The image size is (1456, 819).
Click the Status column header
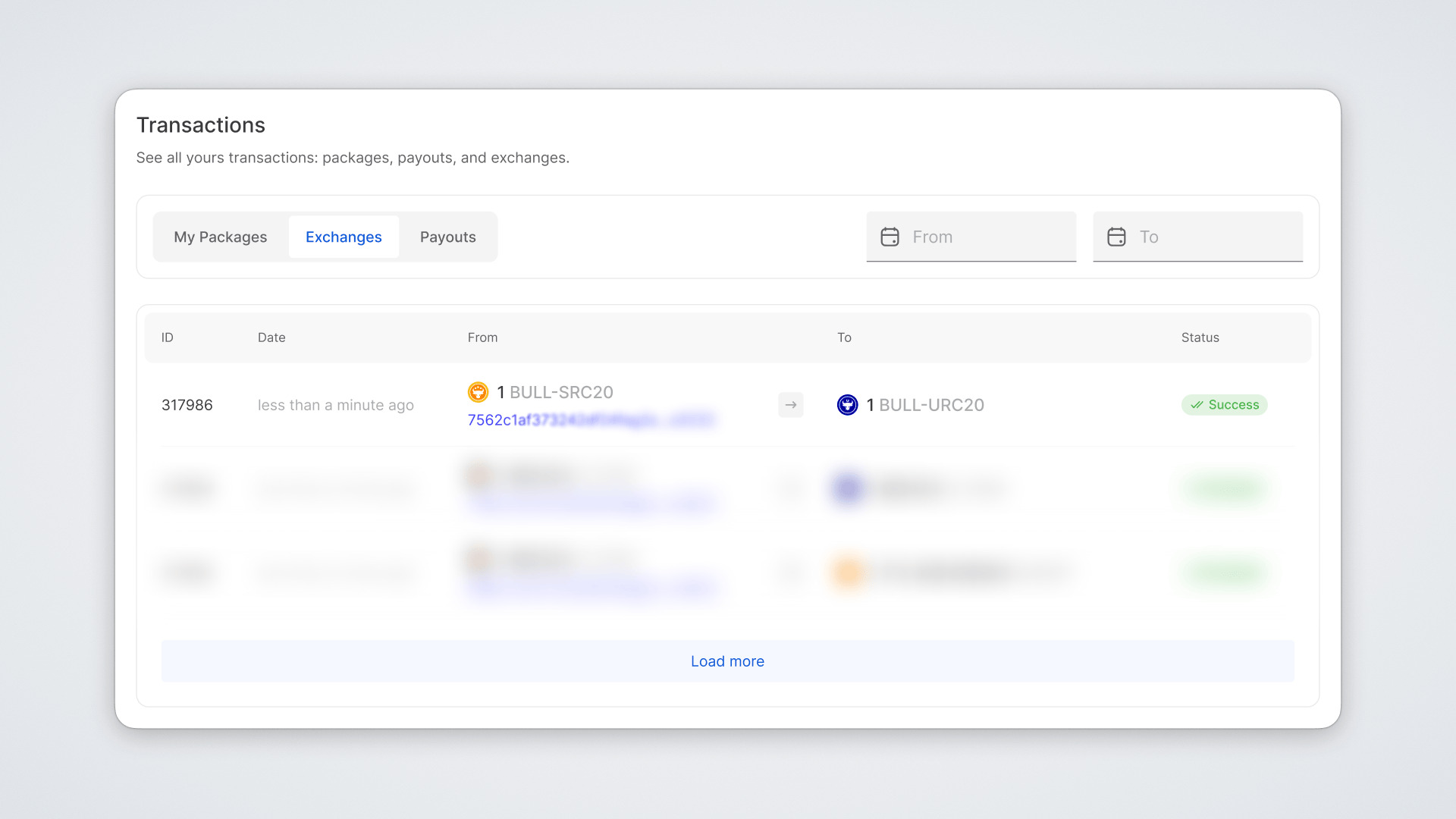click(1200, 337)
